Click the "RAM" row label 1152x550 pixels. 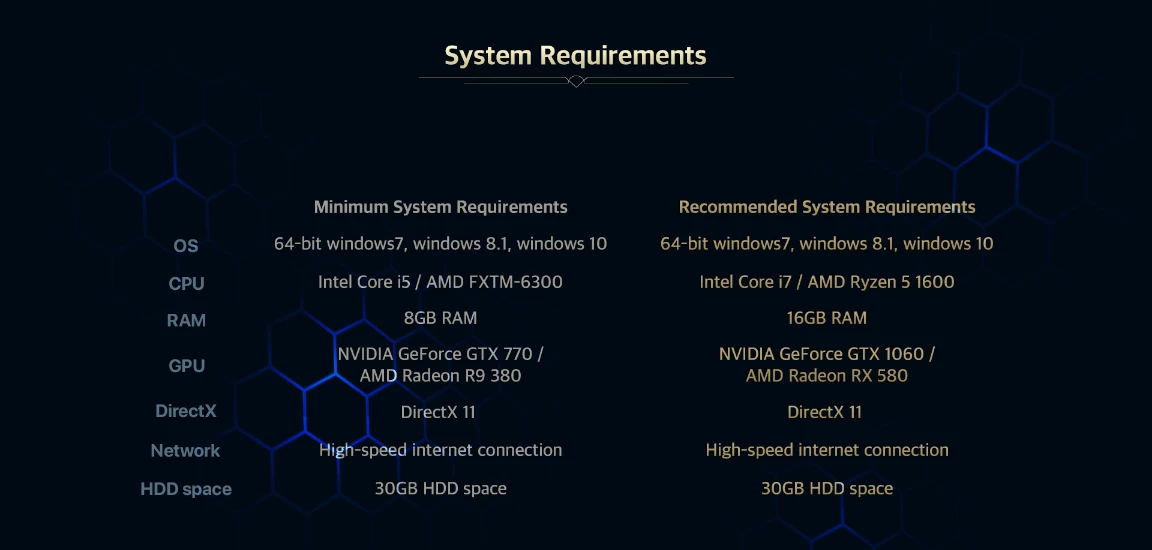coord(187,320)
